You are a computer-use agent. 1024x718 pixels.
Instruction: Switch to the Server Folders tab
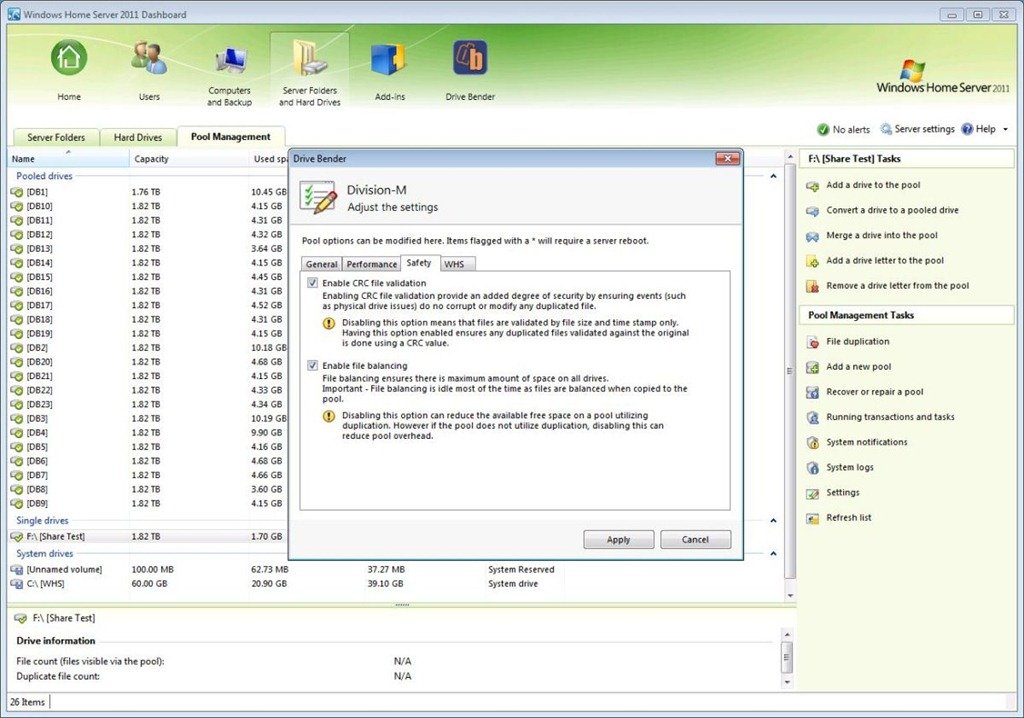(56, 137)
